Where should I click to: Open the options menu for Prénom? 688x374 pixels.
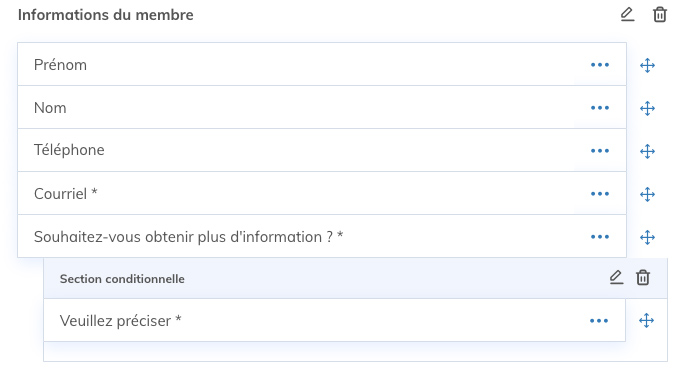600,65
